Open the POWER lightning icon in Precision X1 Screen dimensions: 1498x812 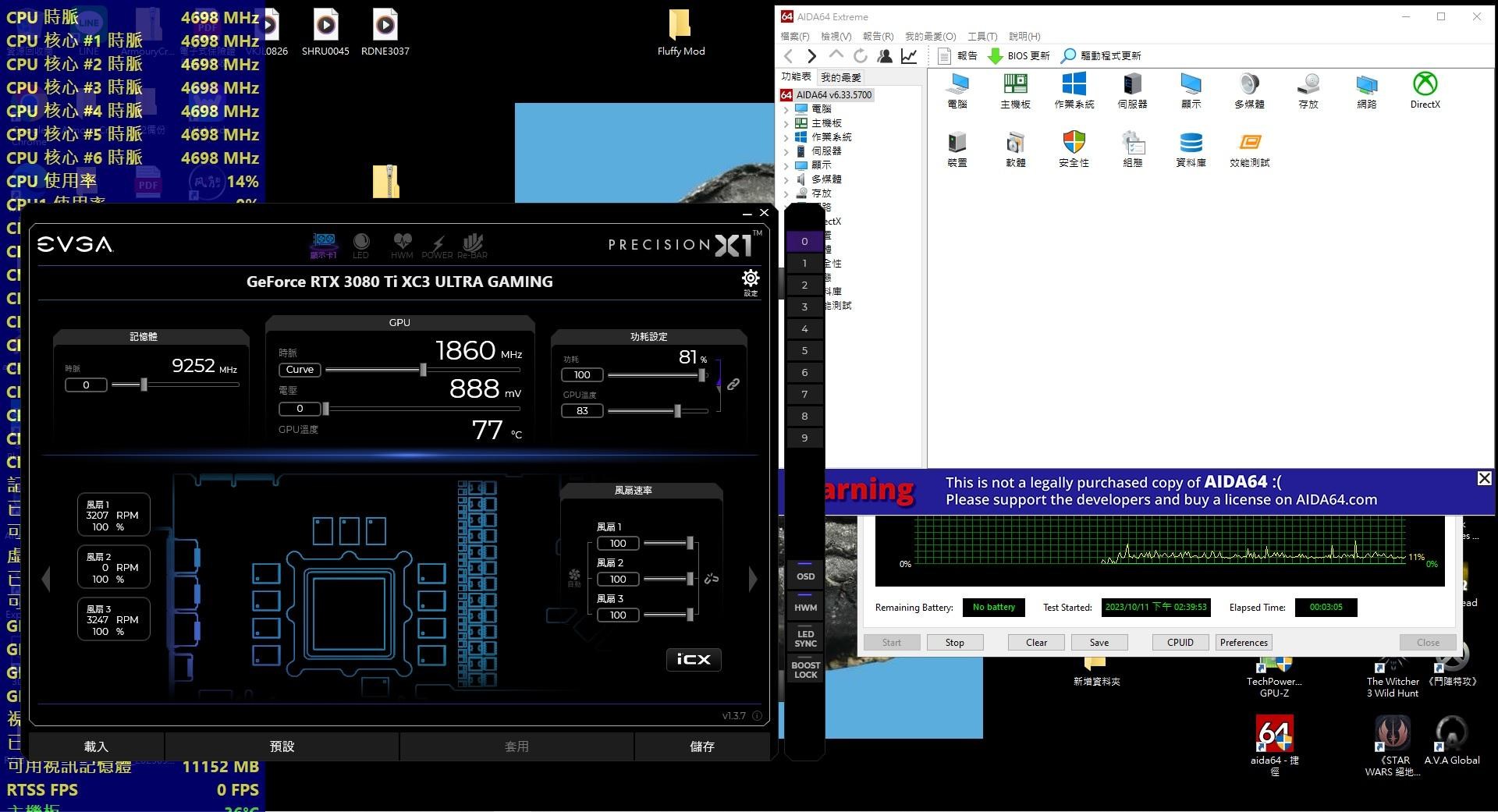pos(437,246)
